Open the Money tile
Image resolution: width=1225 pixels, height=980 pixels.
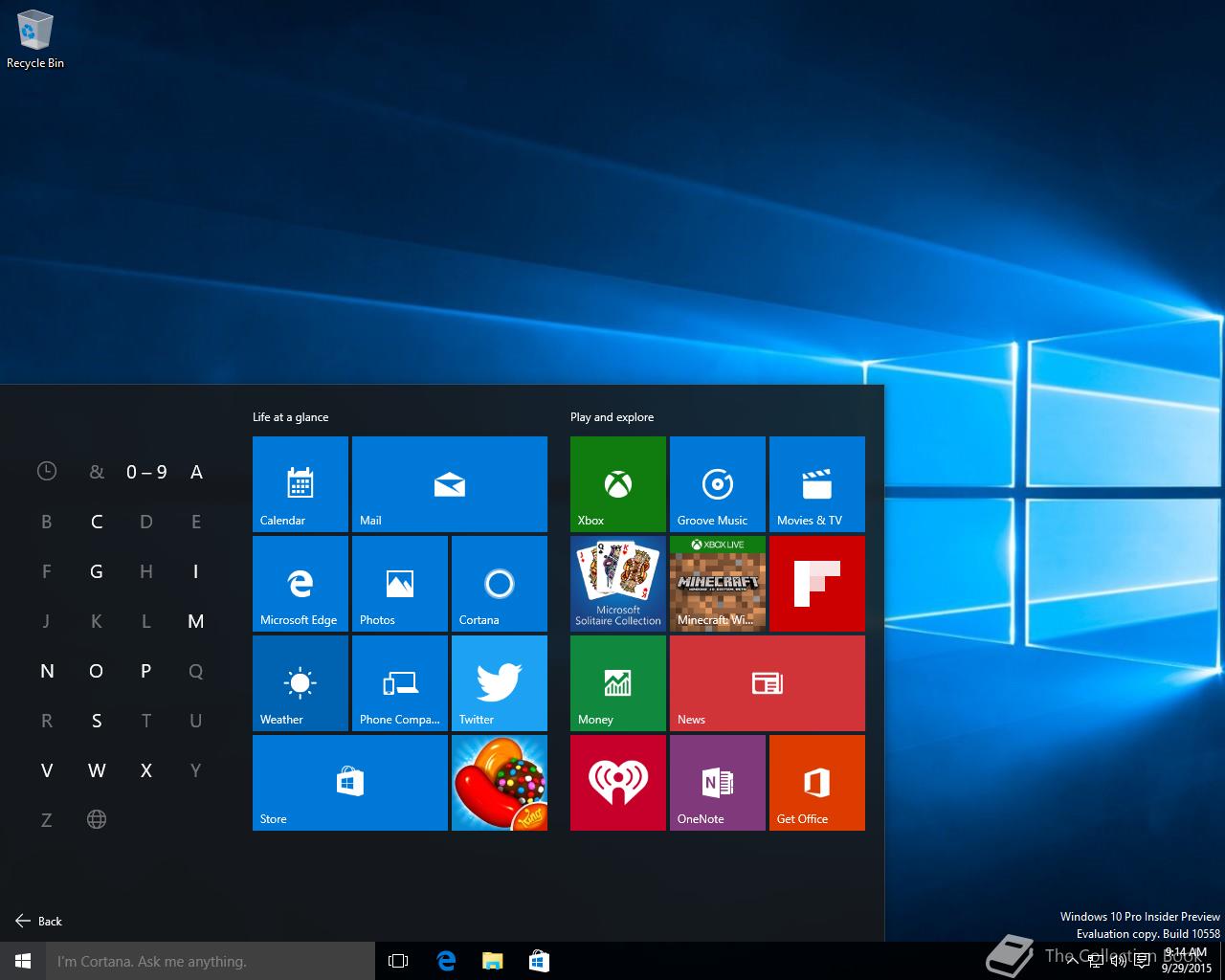[x=618, y=683]
